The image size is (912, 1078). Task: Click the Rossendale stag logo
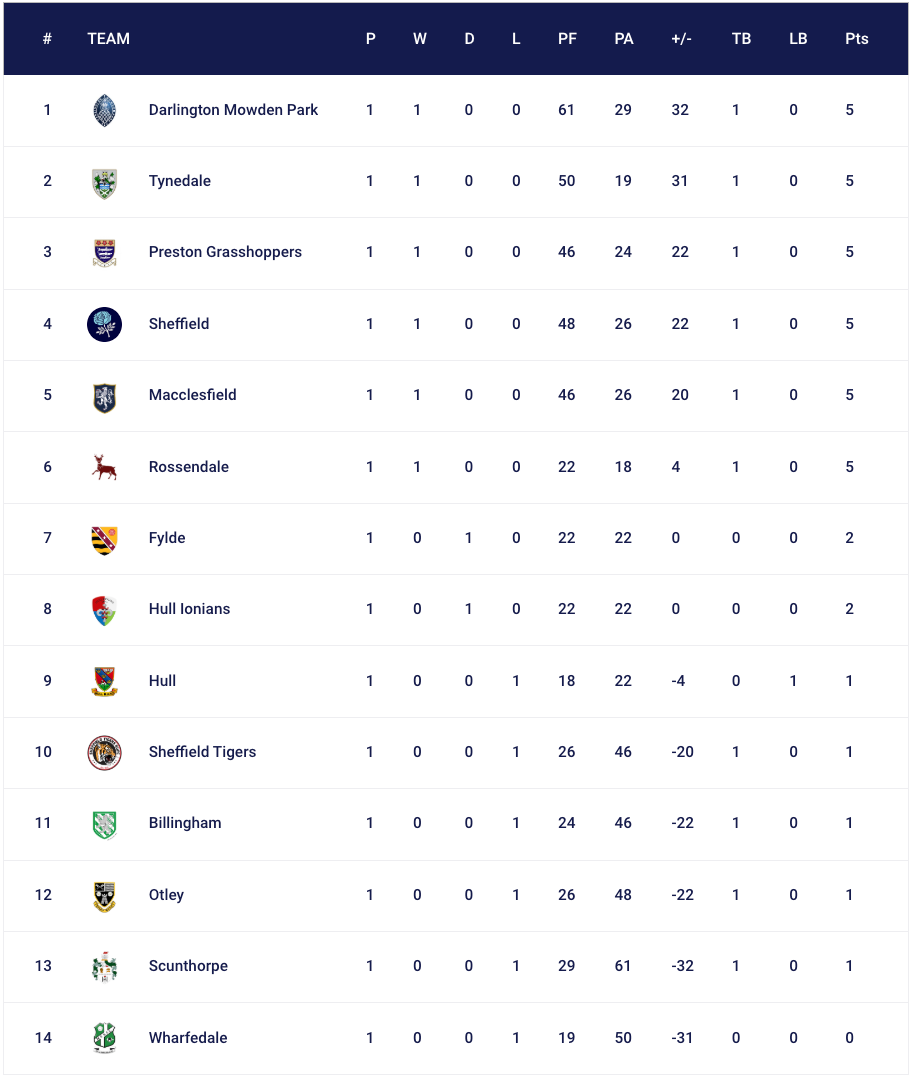(104, 467)
